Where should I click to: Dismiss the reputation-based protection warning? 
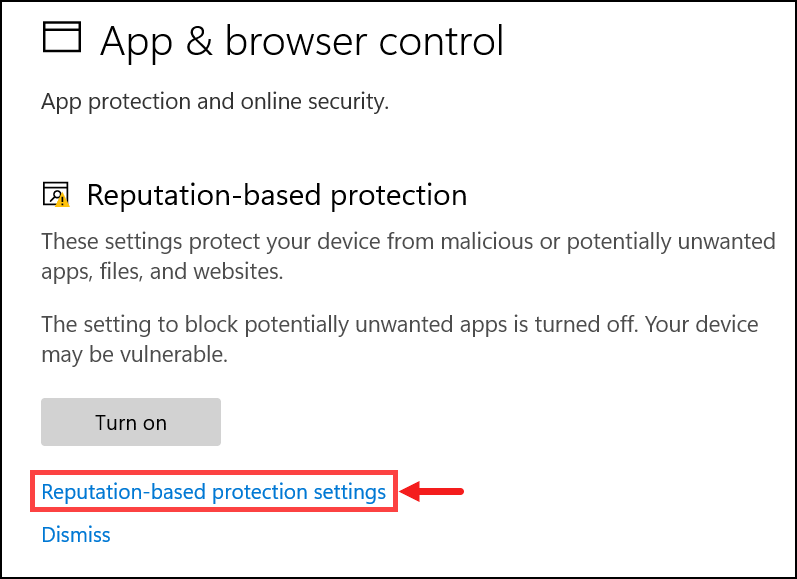(76, 535)
